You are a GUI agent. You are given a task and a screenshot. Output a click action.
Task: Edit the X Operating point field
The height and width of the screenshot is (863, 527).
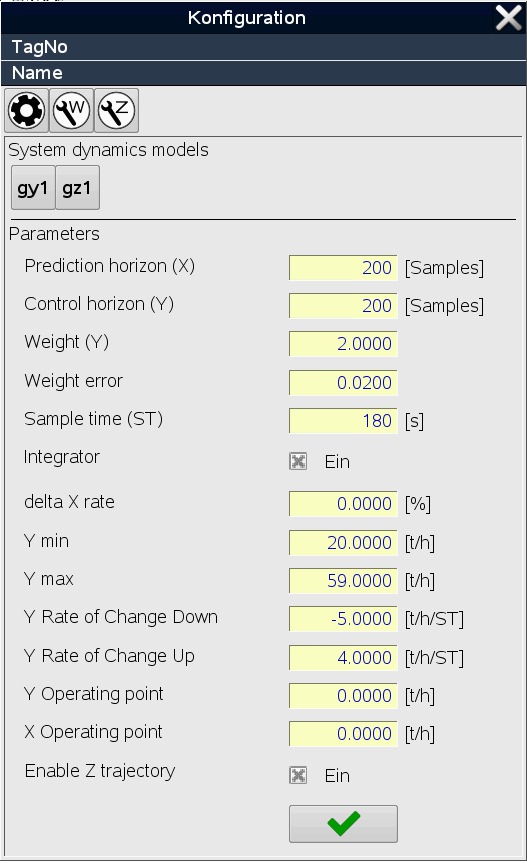point(343,734)
